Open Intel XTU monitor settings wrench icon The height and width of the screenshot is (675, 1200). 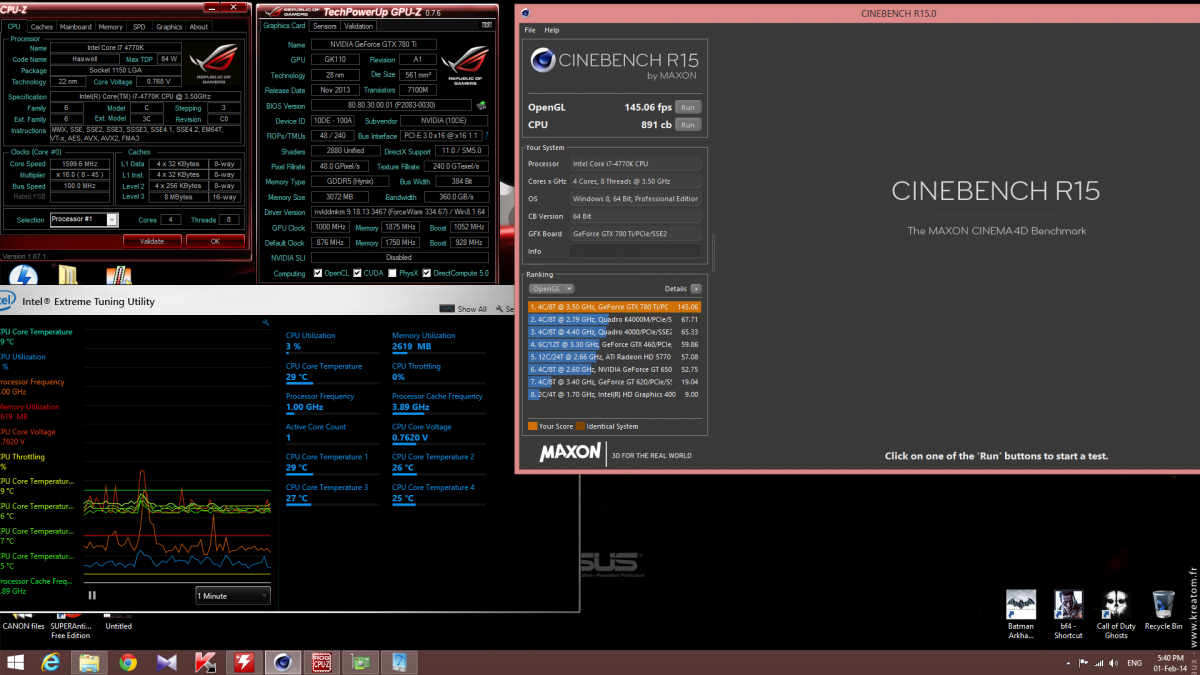pyautogui.click(x=266, y=322)
